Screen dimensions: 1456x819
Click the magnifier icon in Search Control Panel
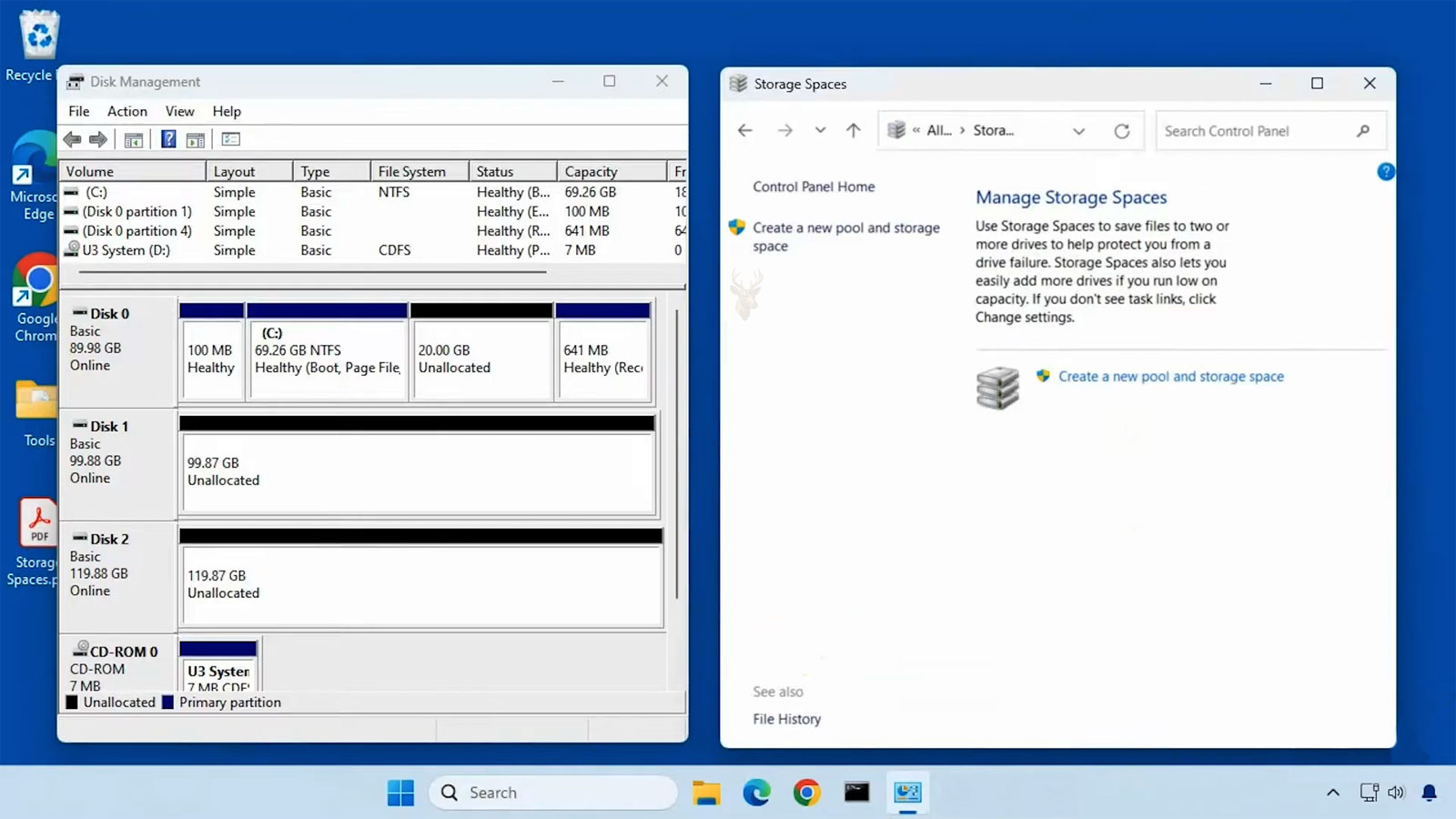[x=1362, y=131]
